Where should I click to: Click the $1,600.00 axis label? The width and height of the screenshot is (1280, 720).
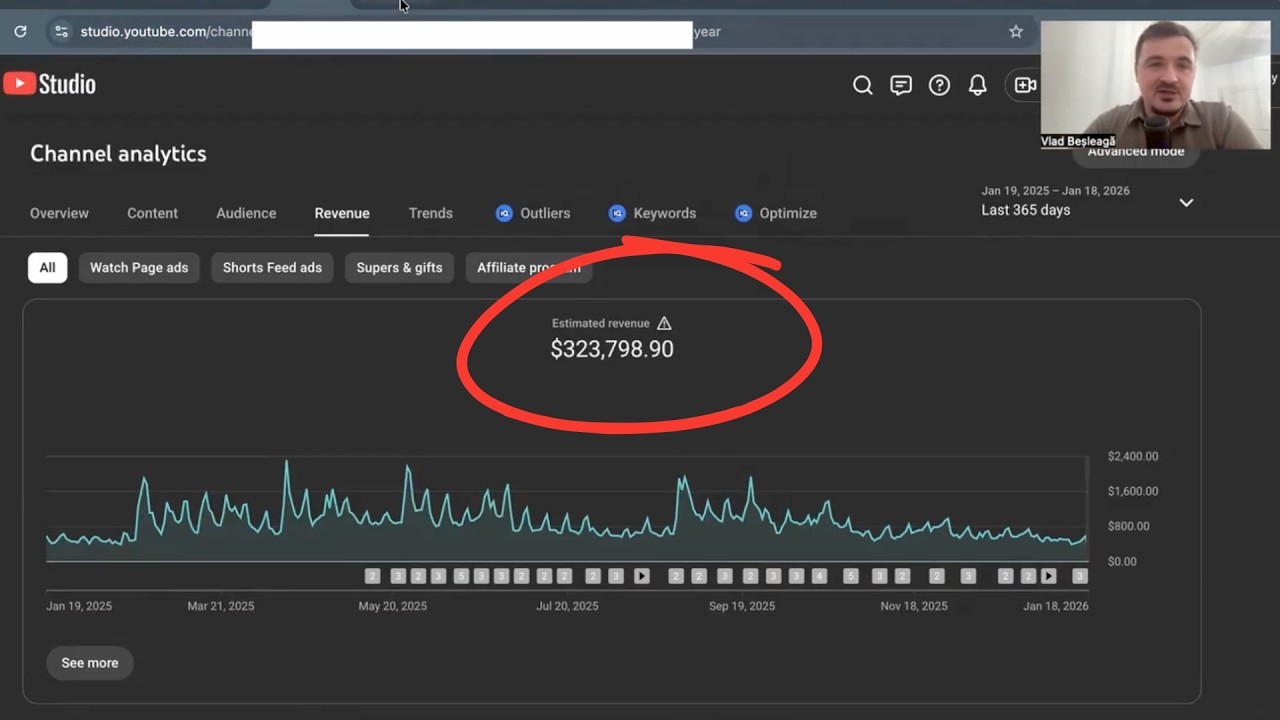tap(1133, 491)
